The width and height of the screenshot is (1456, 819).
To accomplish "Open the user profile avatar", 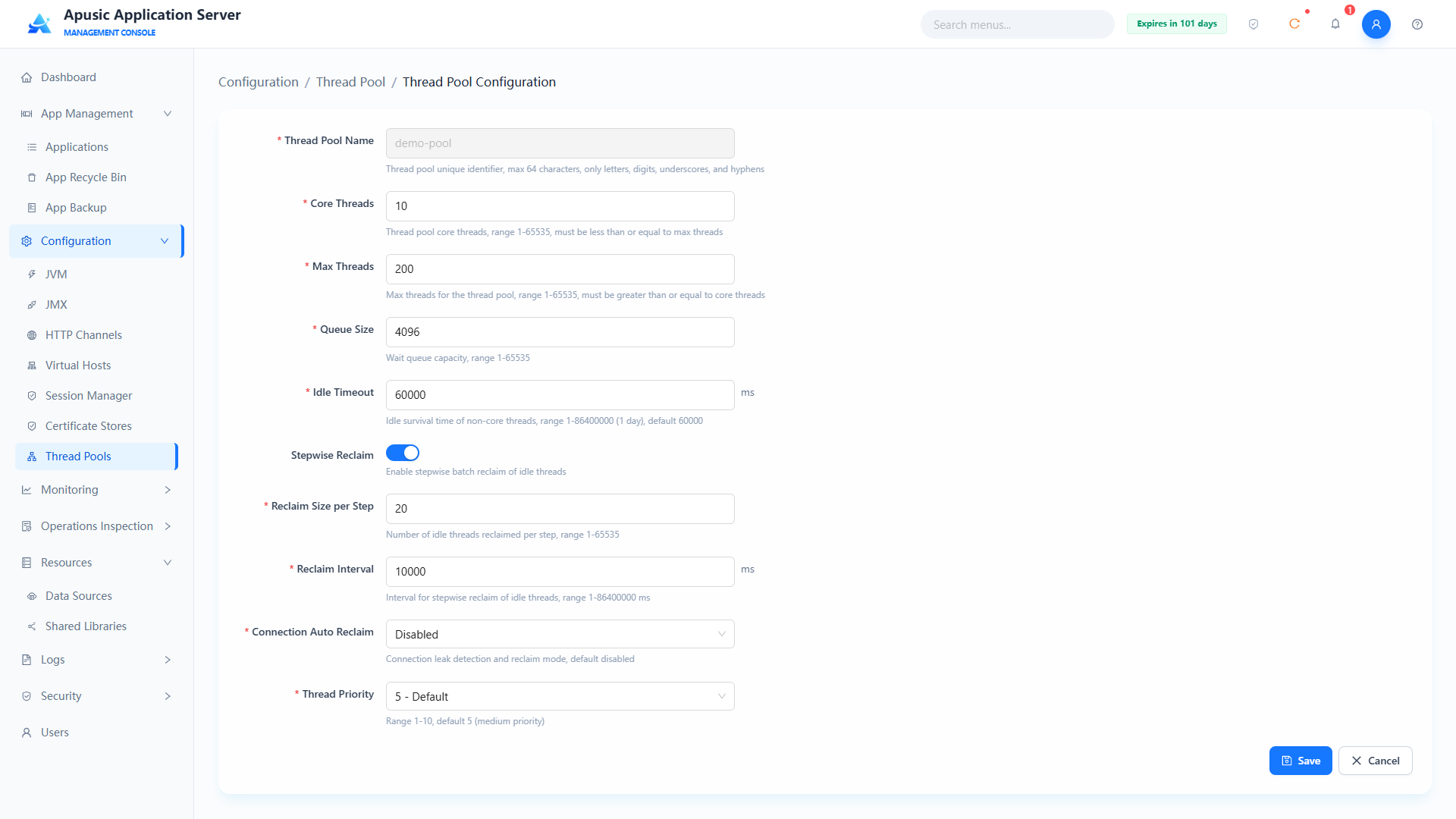I will 1376,24.
